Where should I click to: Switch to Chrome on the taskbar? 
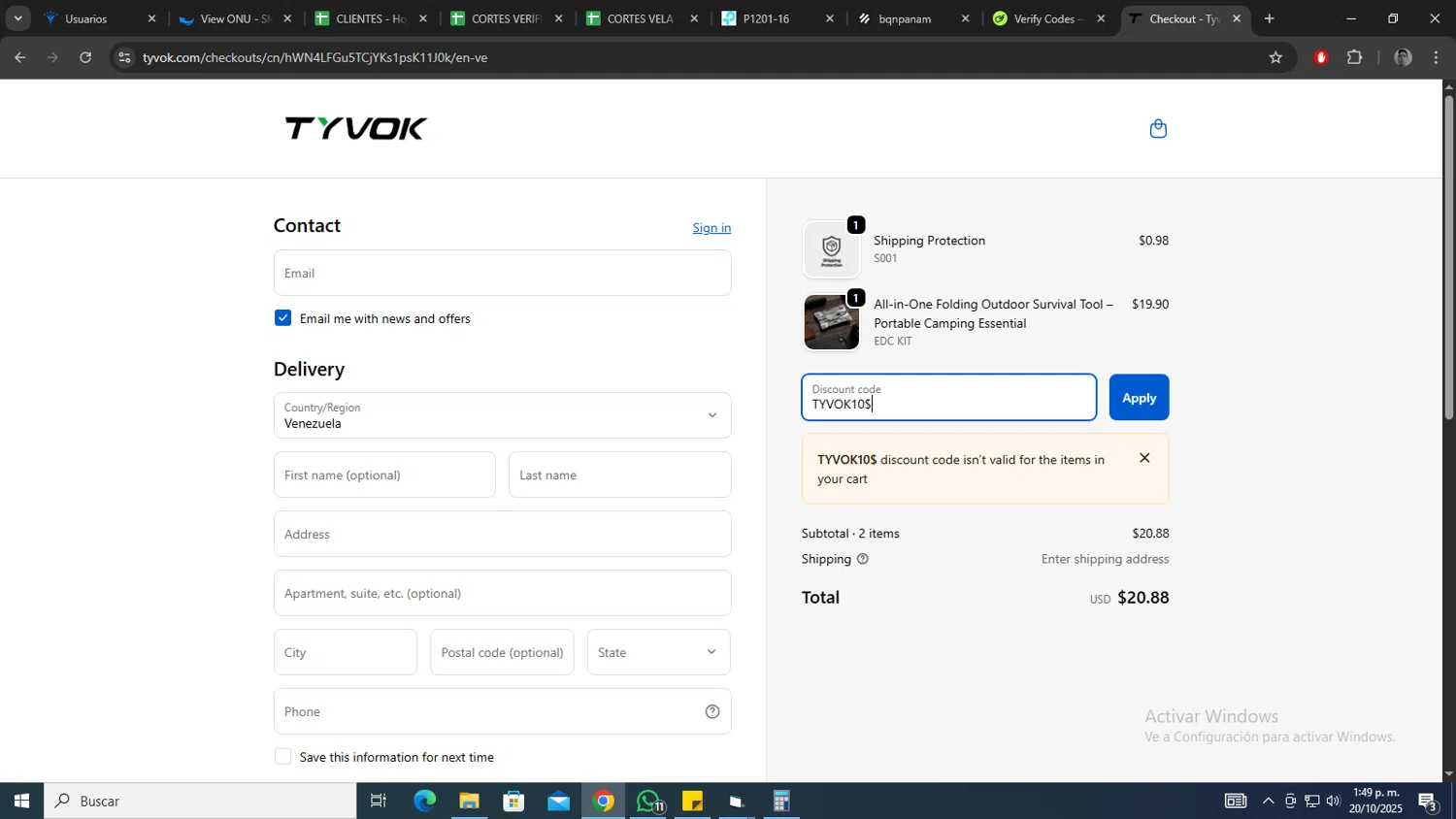pyautogui.click(x=604, y=801)
